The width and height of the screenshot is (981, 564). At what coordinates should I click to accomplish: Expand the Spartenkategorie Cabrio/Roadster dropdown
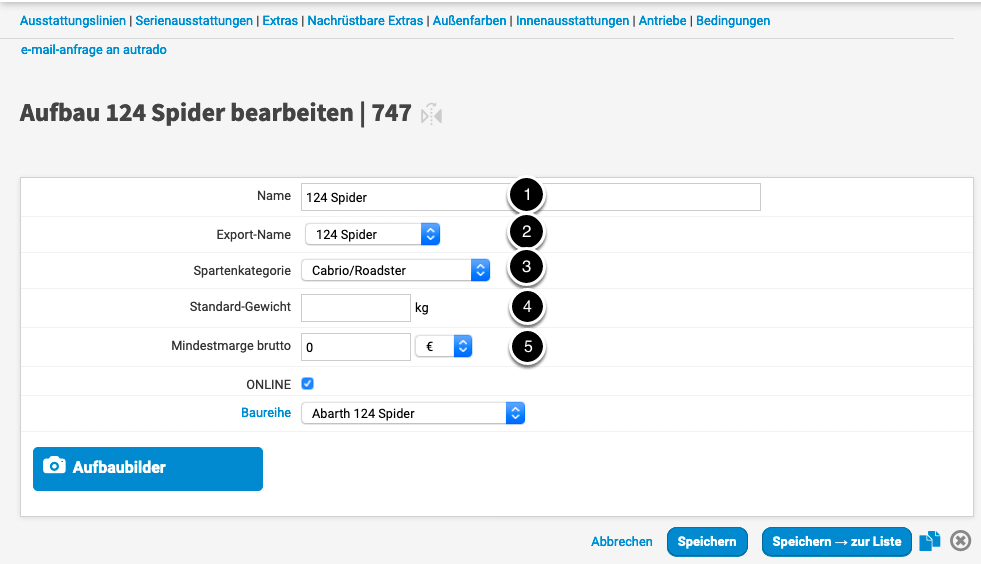(x=396, y=270)
